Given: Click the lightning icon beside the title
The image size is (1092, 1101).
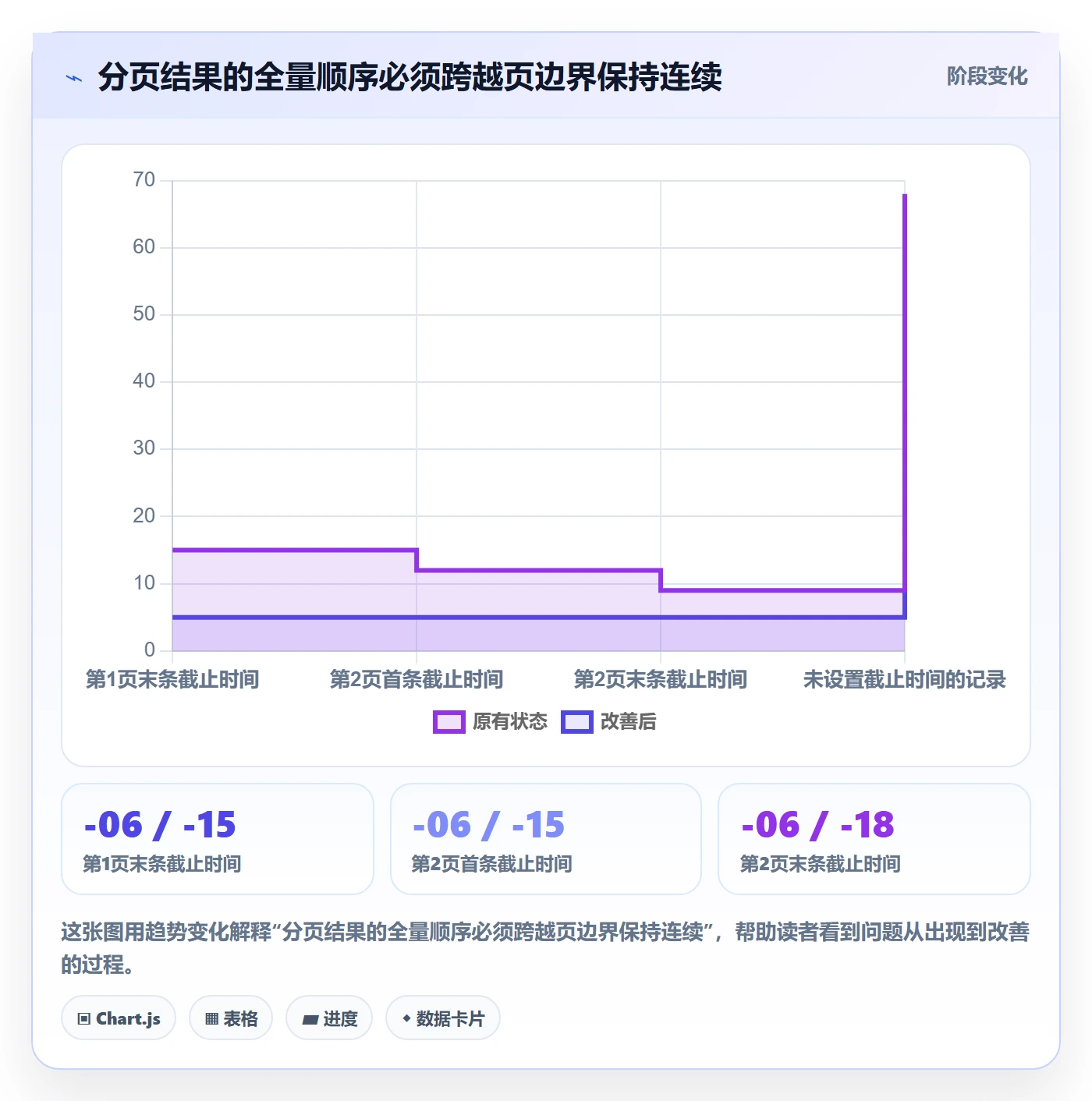Looking at the screenshot, I should 74,78.
